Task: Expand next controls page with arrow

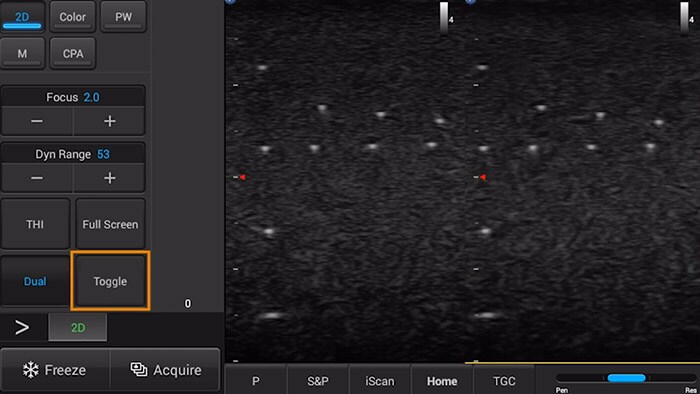Action: pyautogui.click(x=22, y=328)
